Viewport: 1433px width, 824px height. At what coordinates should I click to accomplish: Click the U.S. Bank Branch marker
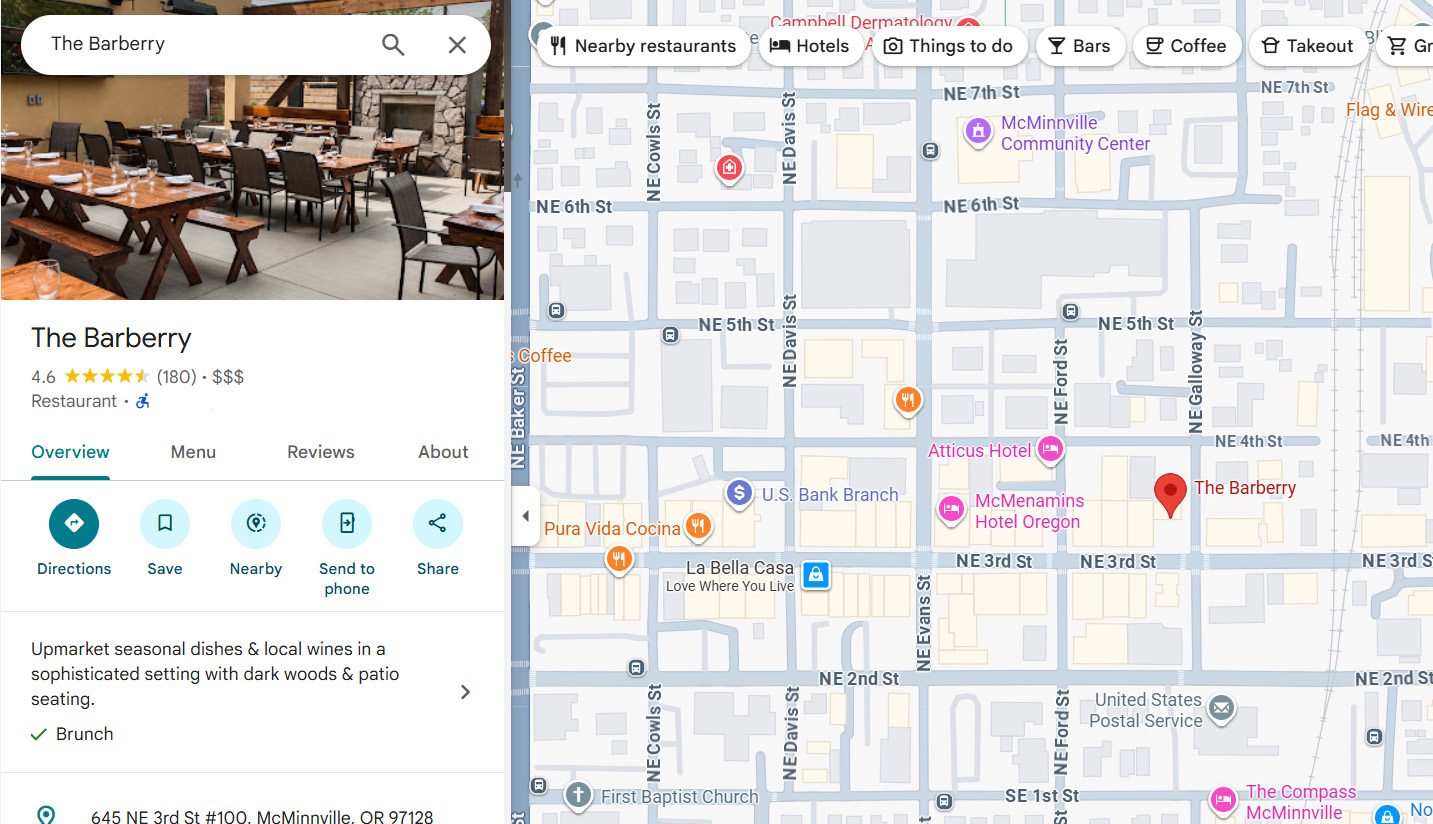(x=739, y=493)
